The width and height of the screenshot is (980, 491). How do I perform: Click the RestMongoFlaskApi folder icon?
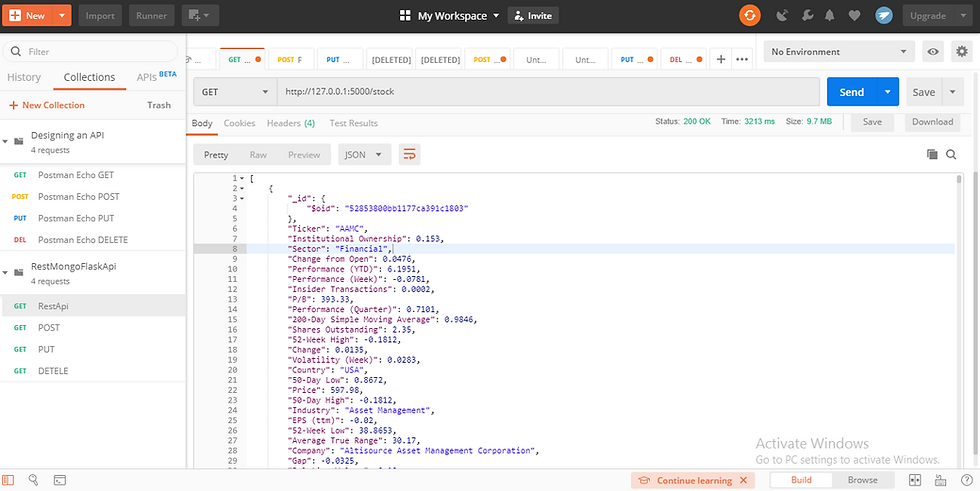[19, 272]
